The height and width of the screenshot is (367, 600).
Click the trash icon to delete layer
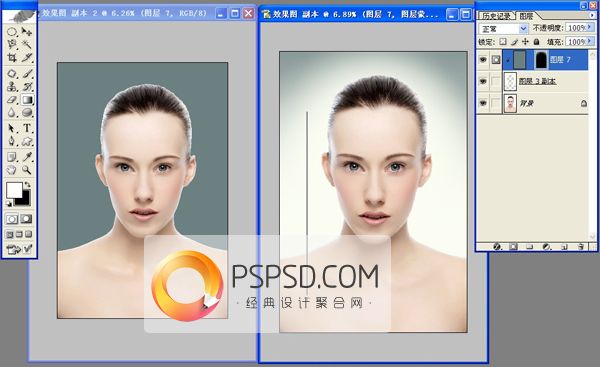click(580, 247)
